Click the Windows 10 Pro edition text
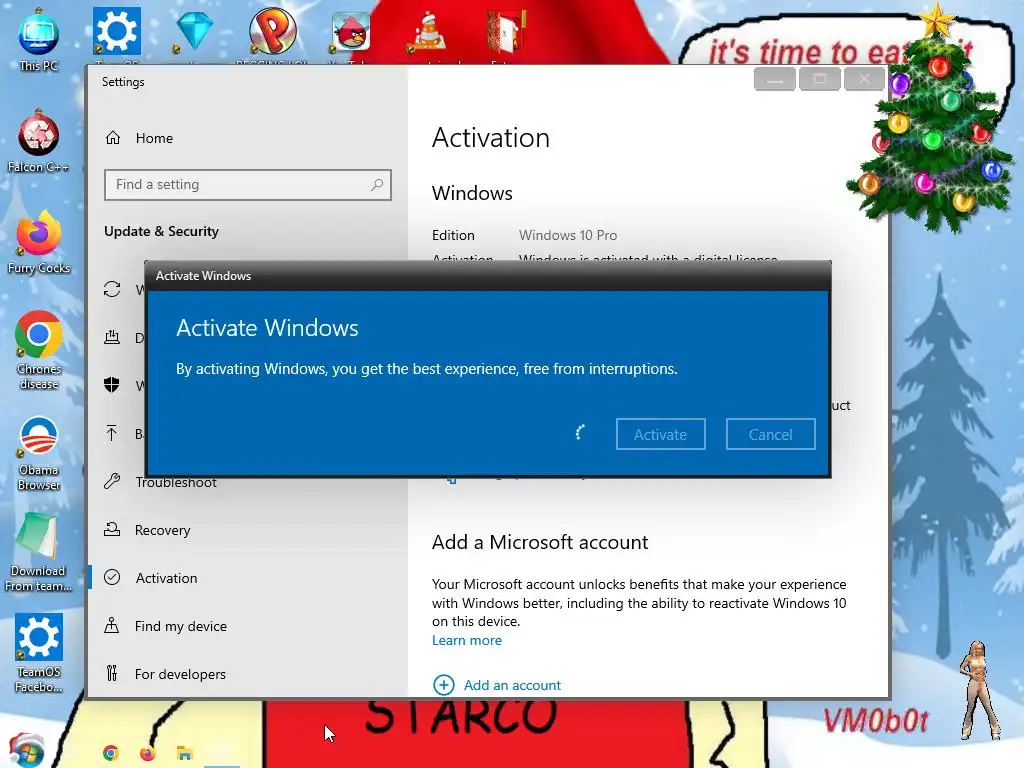 568,235
